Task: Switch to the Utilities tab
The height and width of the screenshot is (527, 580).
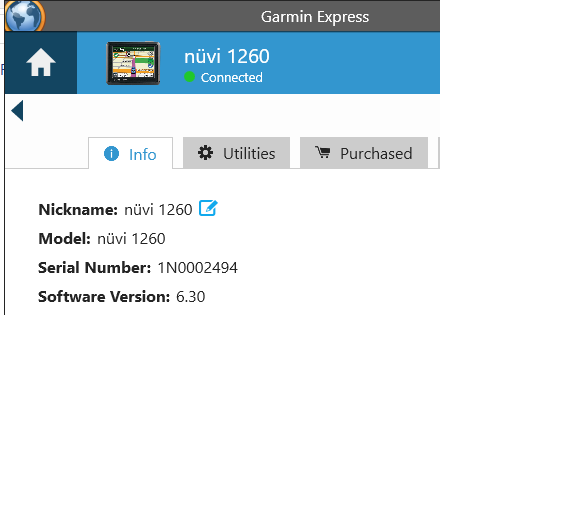Action: (x=236, y=153)
